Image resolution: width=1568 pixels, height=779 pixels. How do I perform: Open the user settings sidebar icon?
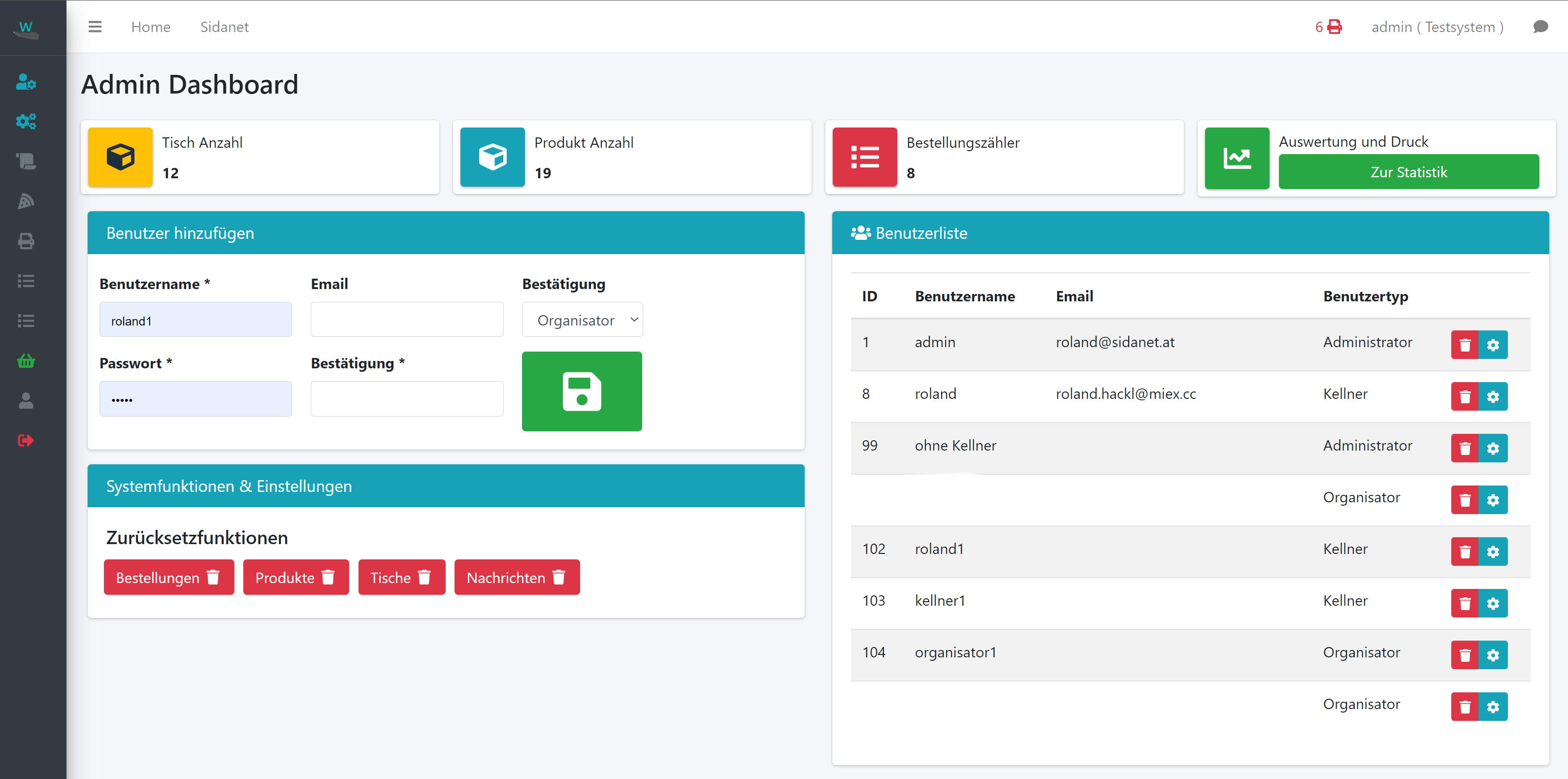[26, 82]
